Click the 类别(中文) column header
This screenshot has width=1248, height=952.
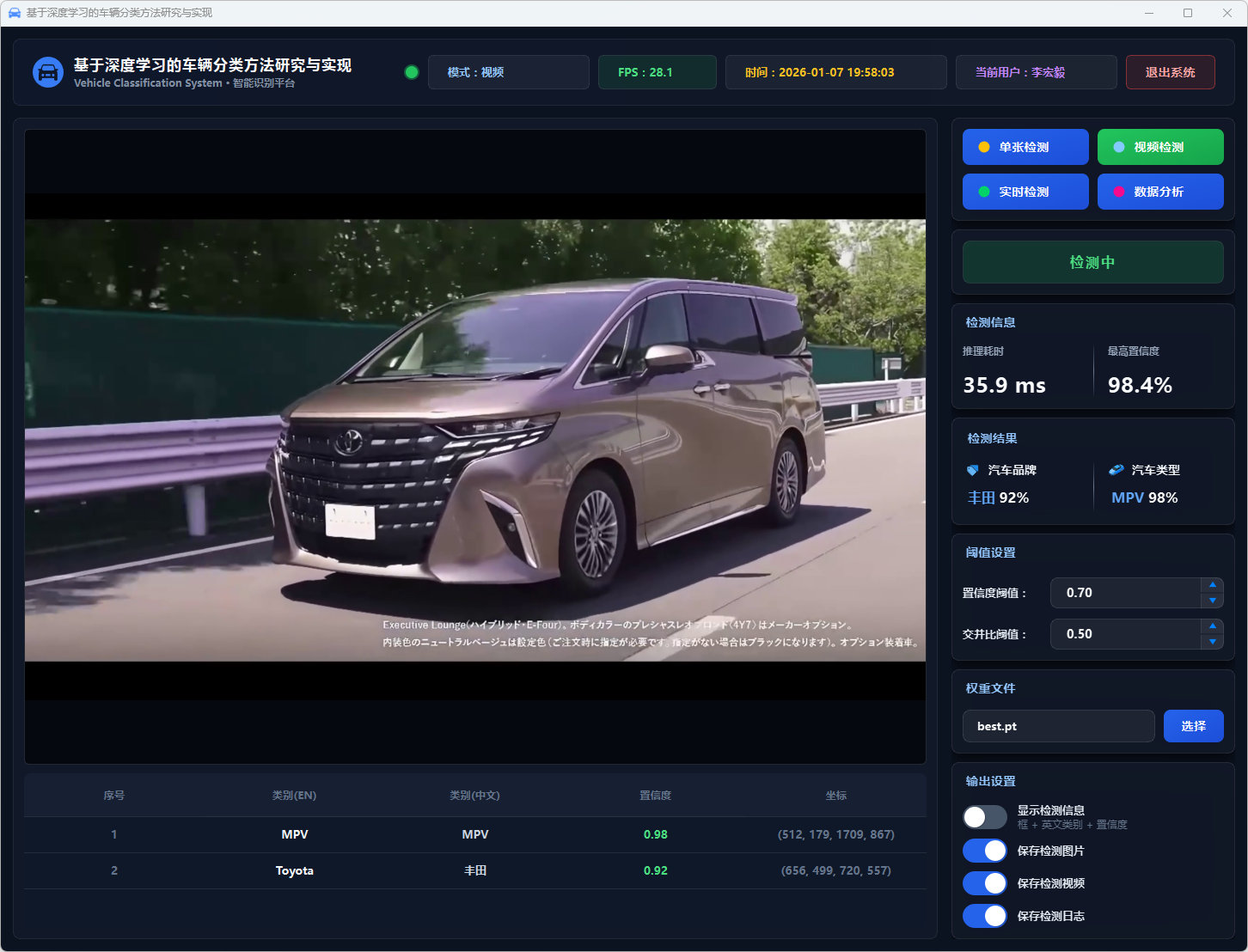475,796
